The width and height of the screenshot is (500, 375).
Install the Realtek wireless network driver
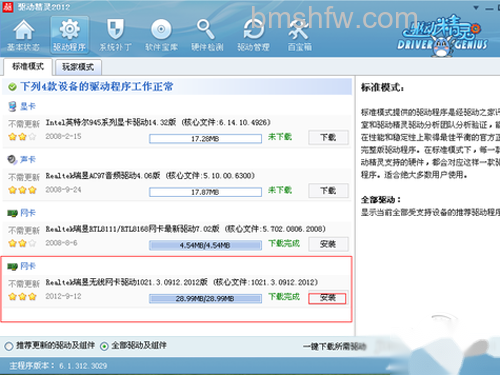pyautogui.click(x=328, y=298)
